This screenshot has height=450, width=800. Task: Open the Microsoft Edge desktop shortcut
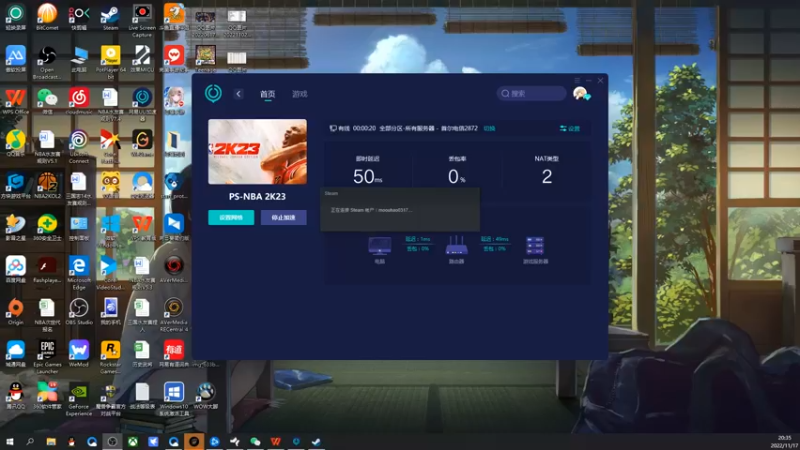point(79,273)
